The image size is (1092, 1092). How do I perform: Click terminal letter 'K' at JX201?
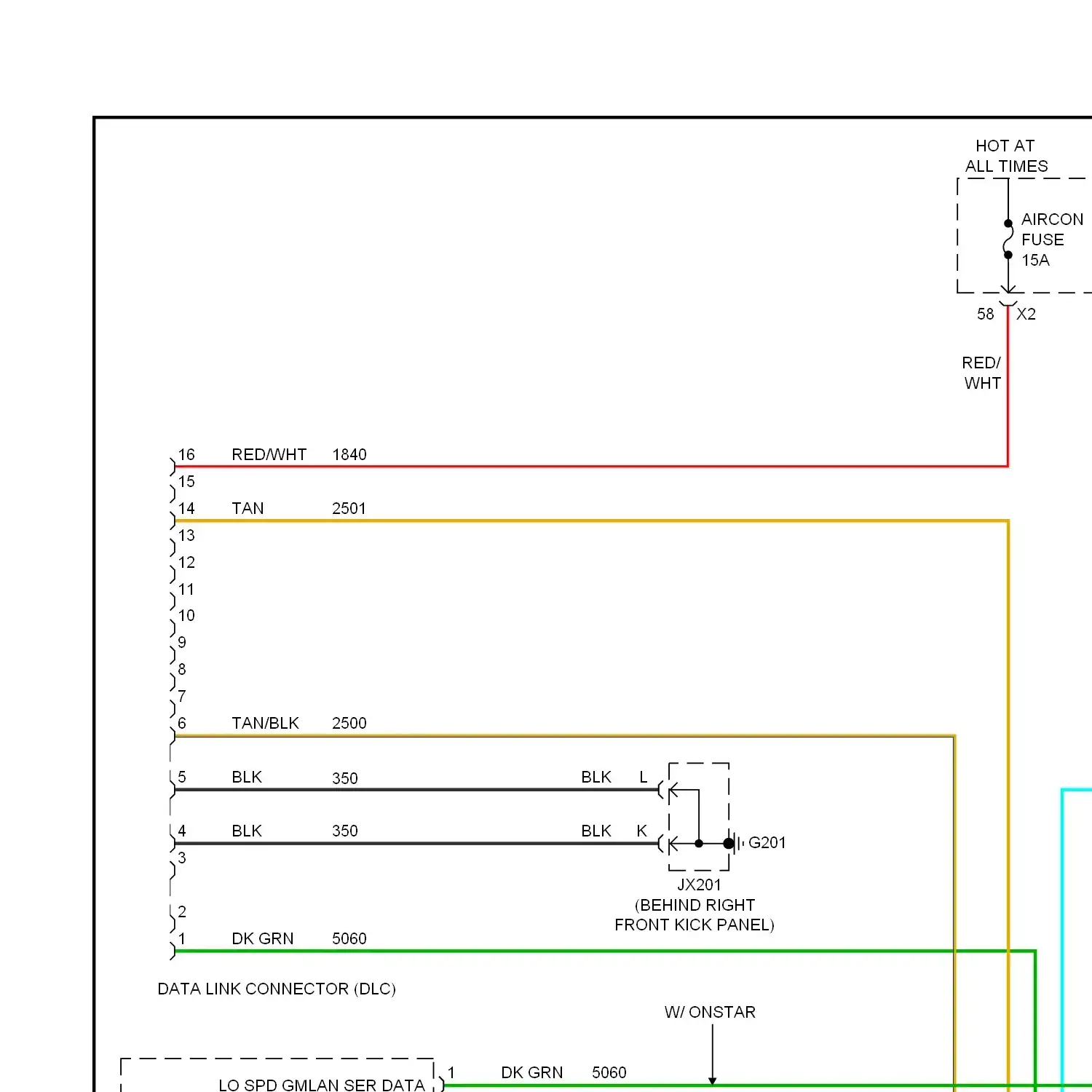pos(642,831)
